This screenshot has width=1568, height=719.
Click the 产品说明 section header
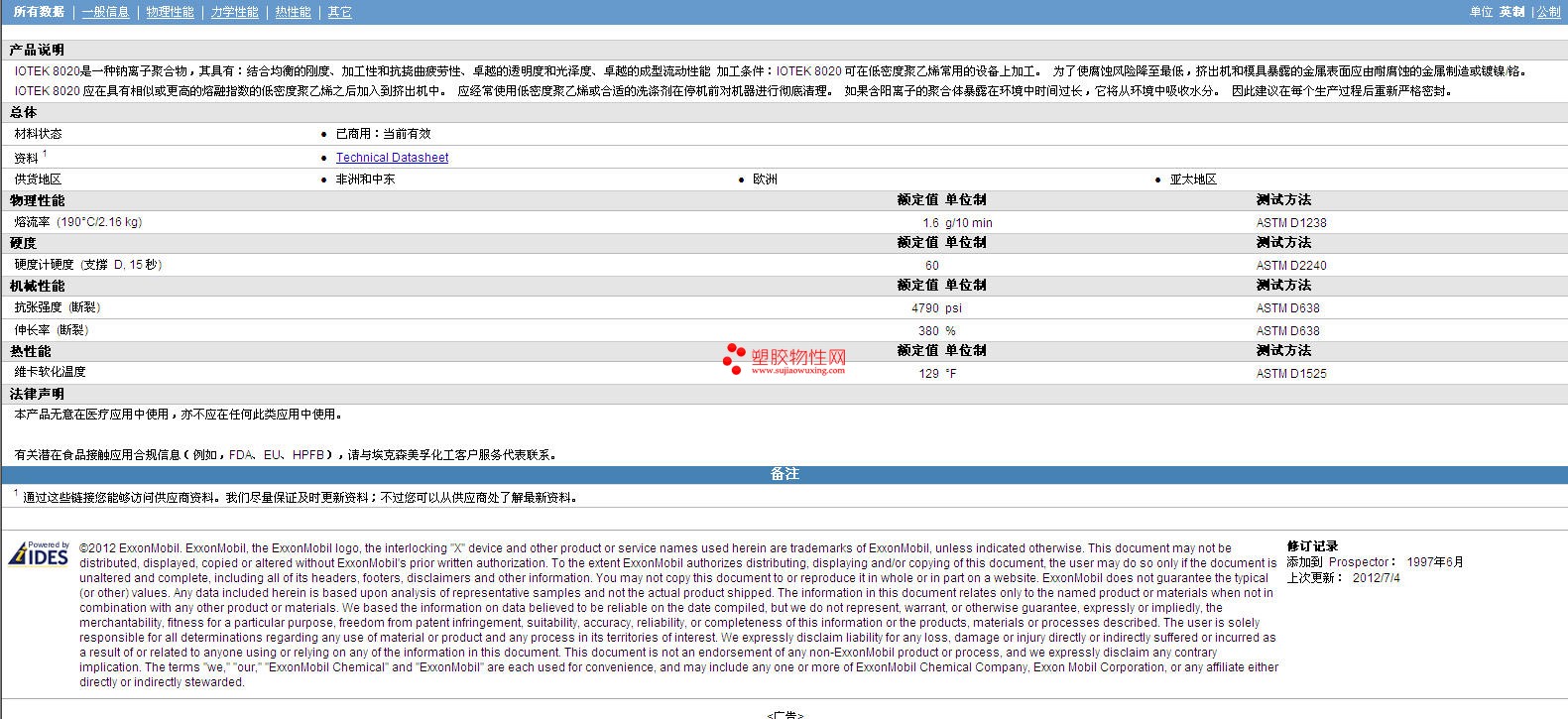tap(37, 50)
